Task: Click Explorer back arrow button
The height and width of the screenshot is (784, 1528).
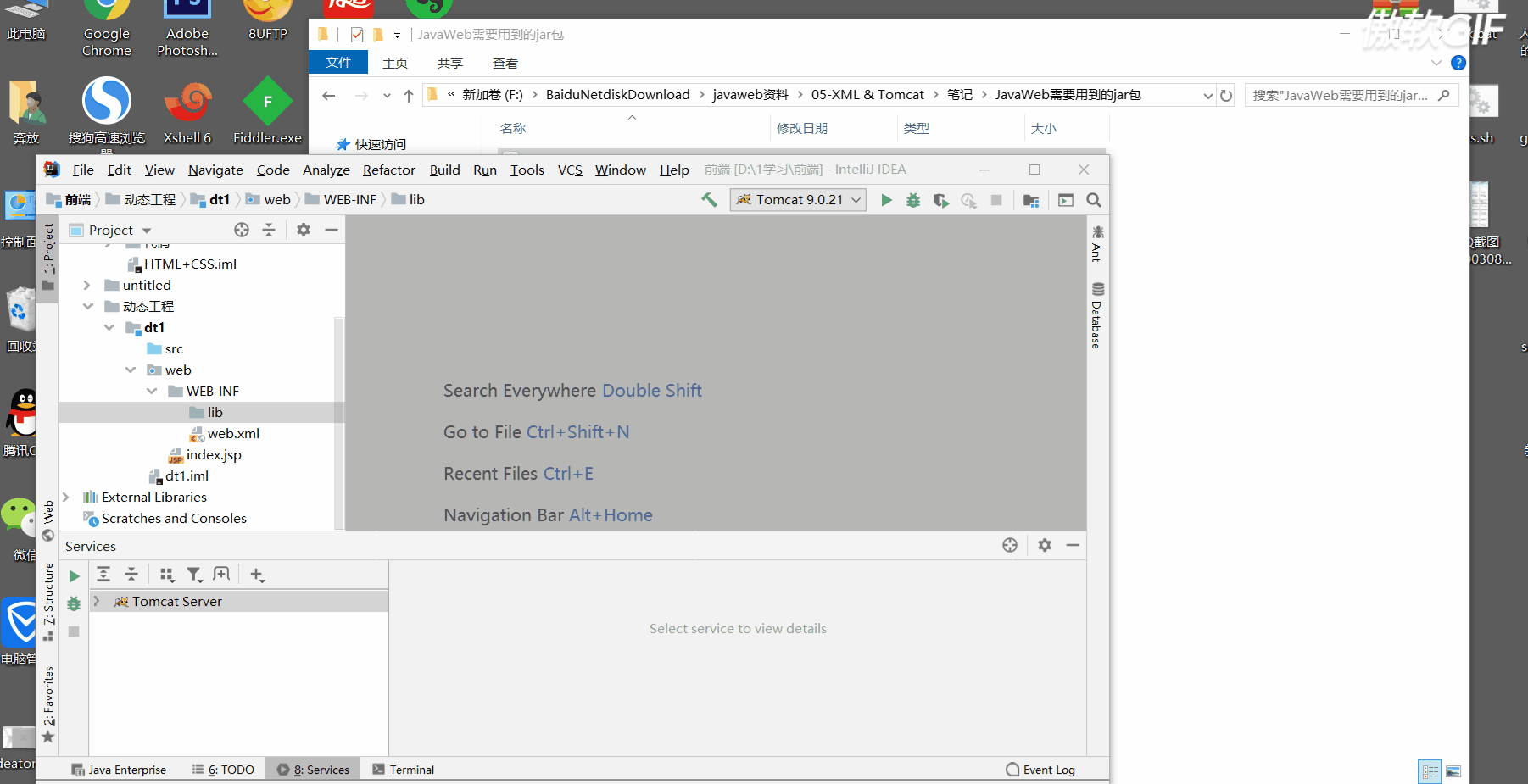Action: (329, 95)
